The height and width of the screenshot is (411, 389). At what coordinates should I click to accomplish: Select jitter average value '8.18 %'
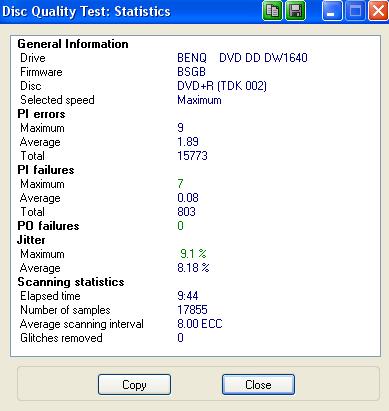point(193,268)
